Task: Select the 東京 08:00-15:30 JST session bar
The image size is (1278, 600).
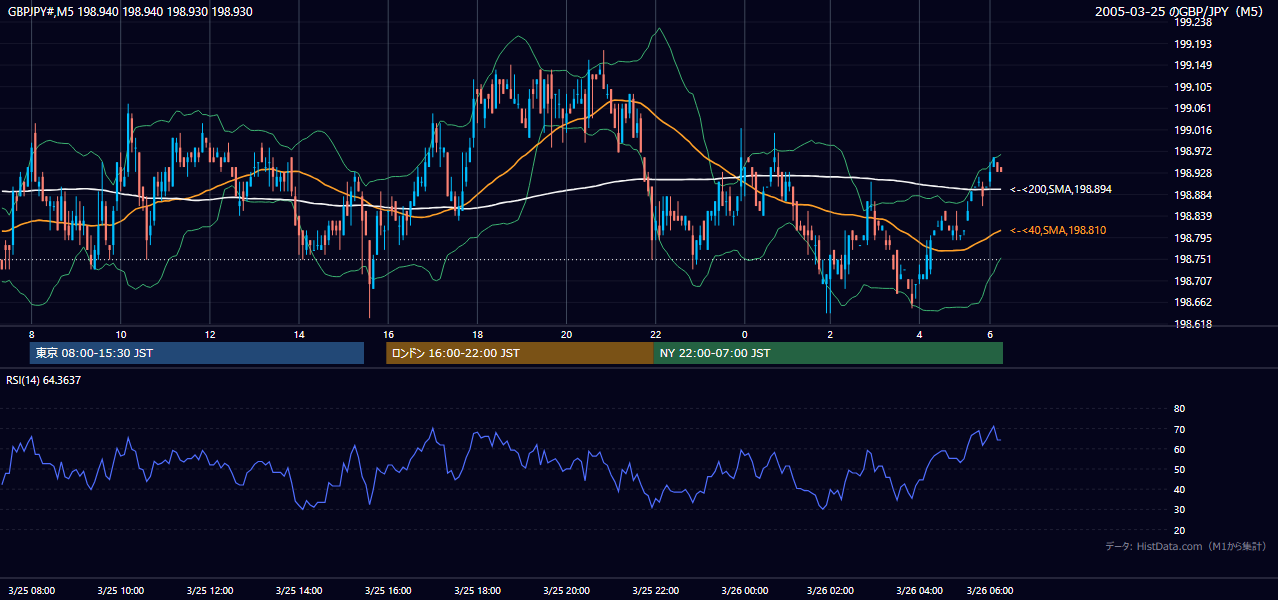Action: 197,353
